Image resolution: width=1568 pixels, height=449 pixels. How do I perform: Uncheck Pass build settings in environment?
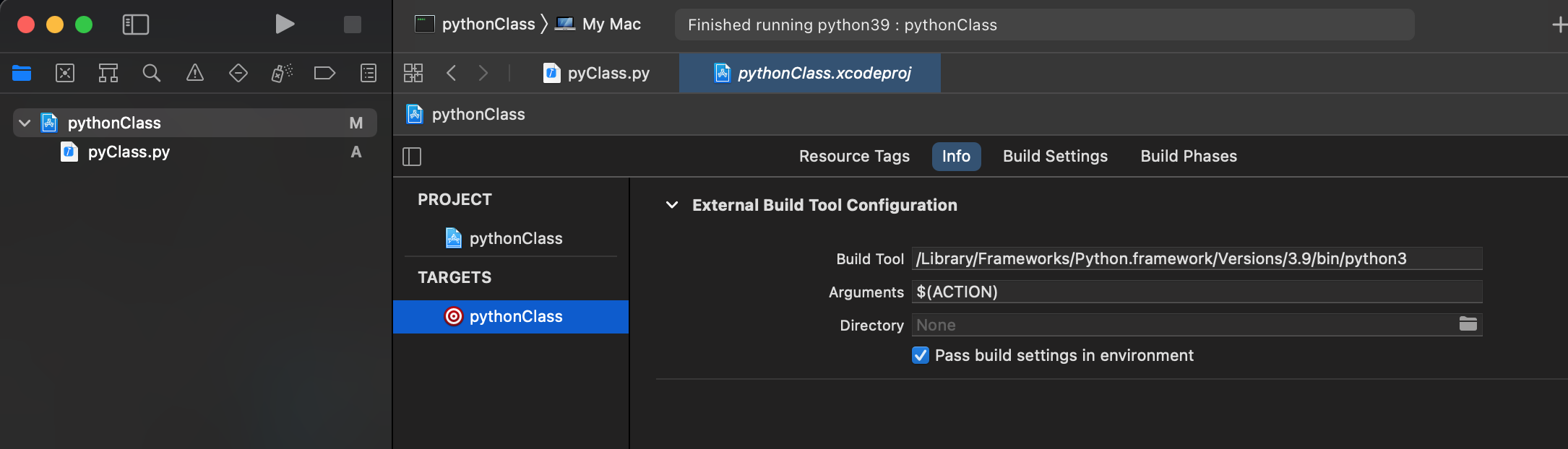point(921,355)
